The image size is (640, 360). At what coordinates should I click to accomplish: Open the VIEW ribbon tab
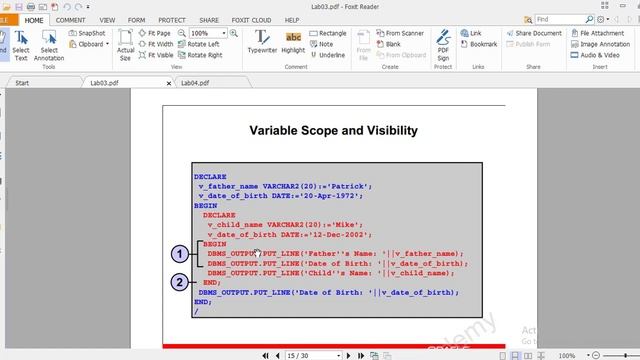(107, 20)
